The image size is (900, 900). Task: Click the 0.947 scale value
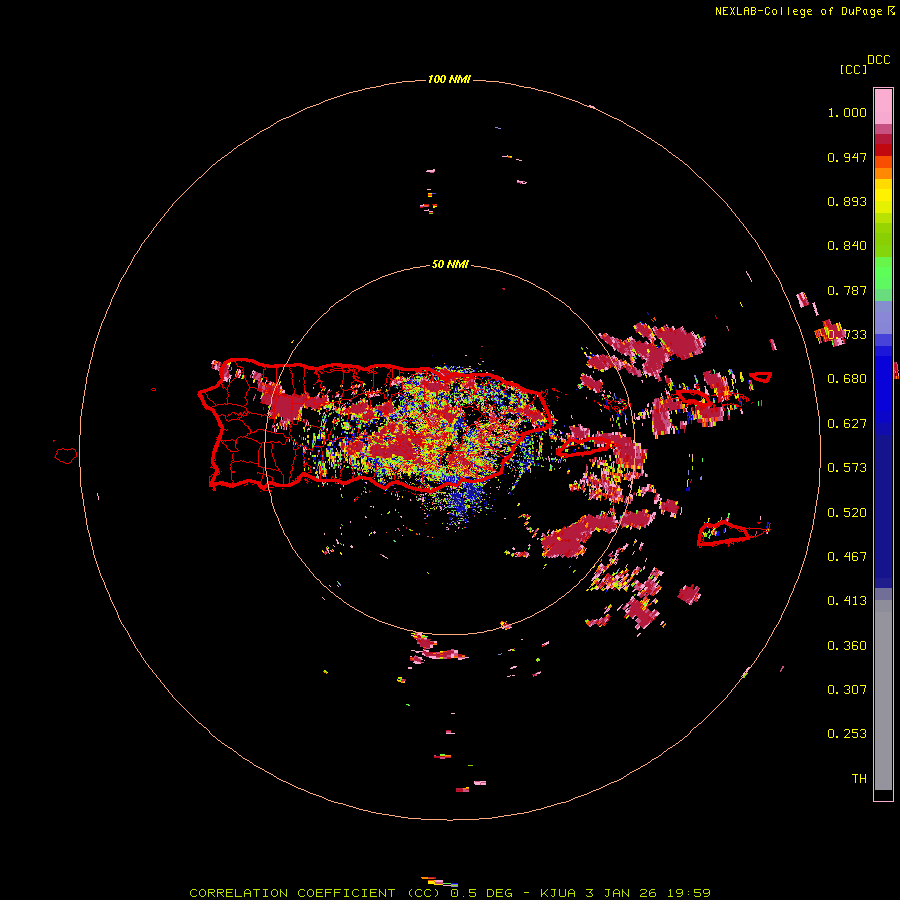click(847, 157)
